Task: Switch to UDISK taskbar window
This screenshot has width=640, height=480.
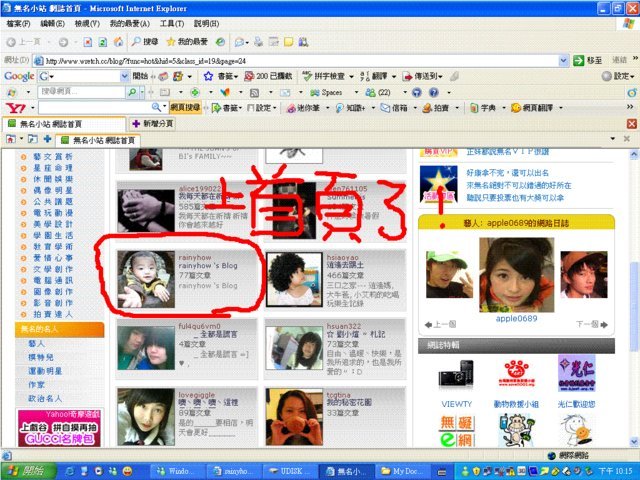Action: 289,471
